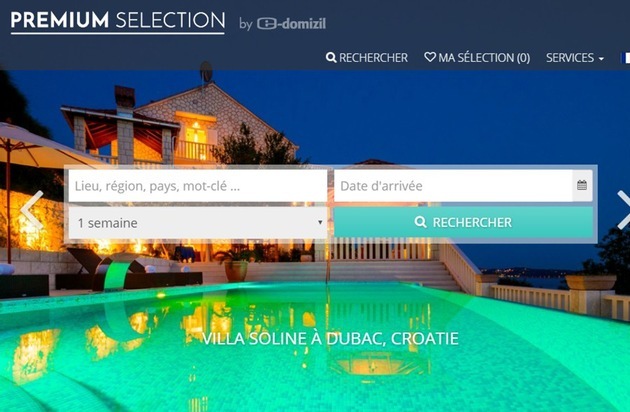Focus the Lieu, région, pays search field
This screenshot has width=630, height=412.
198,186
